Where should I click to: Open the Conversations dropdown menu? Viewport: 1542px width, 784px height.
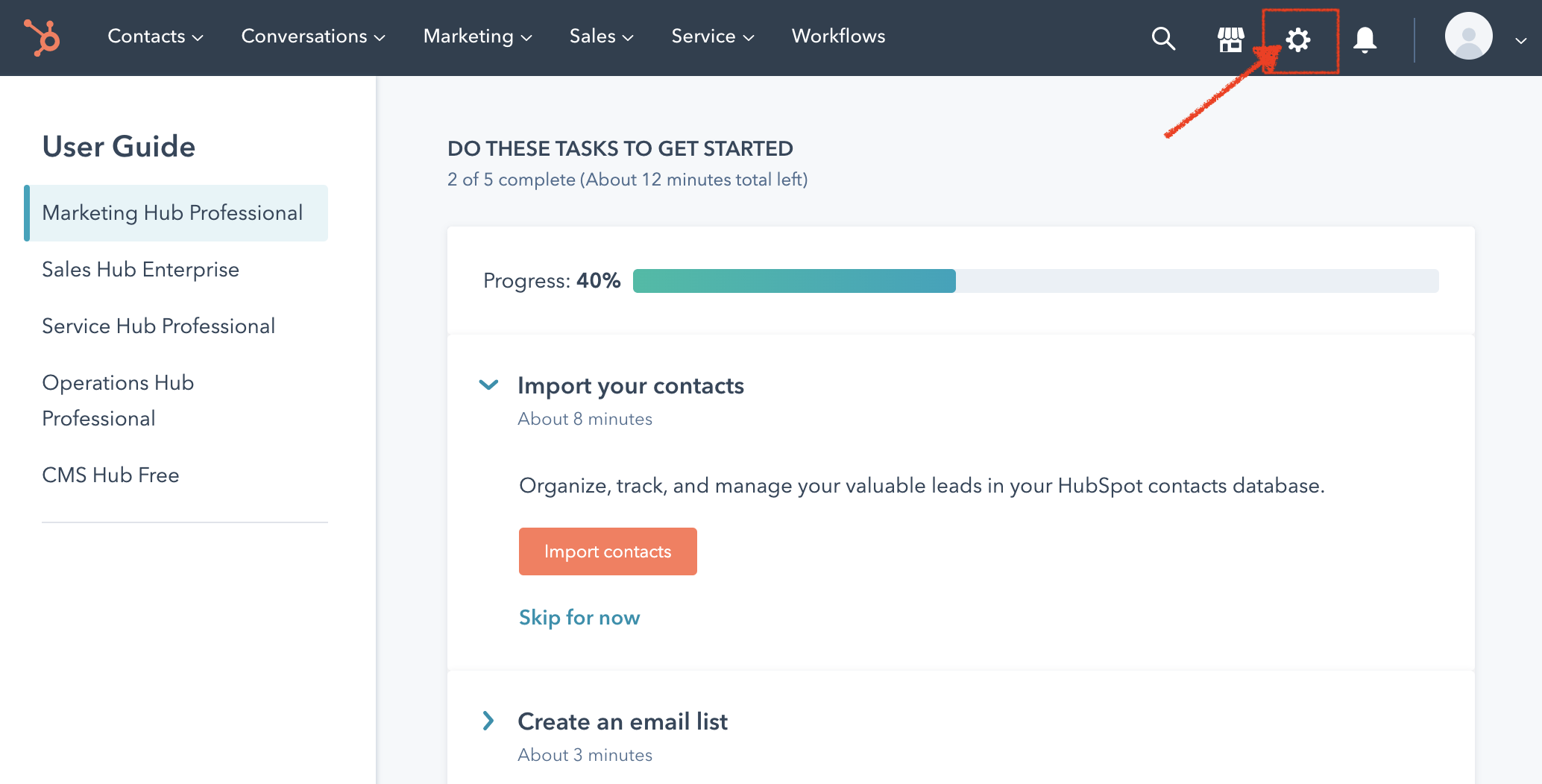click(313, 36)
